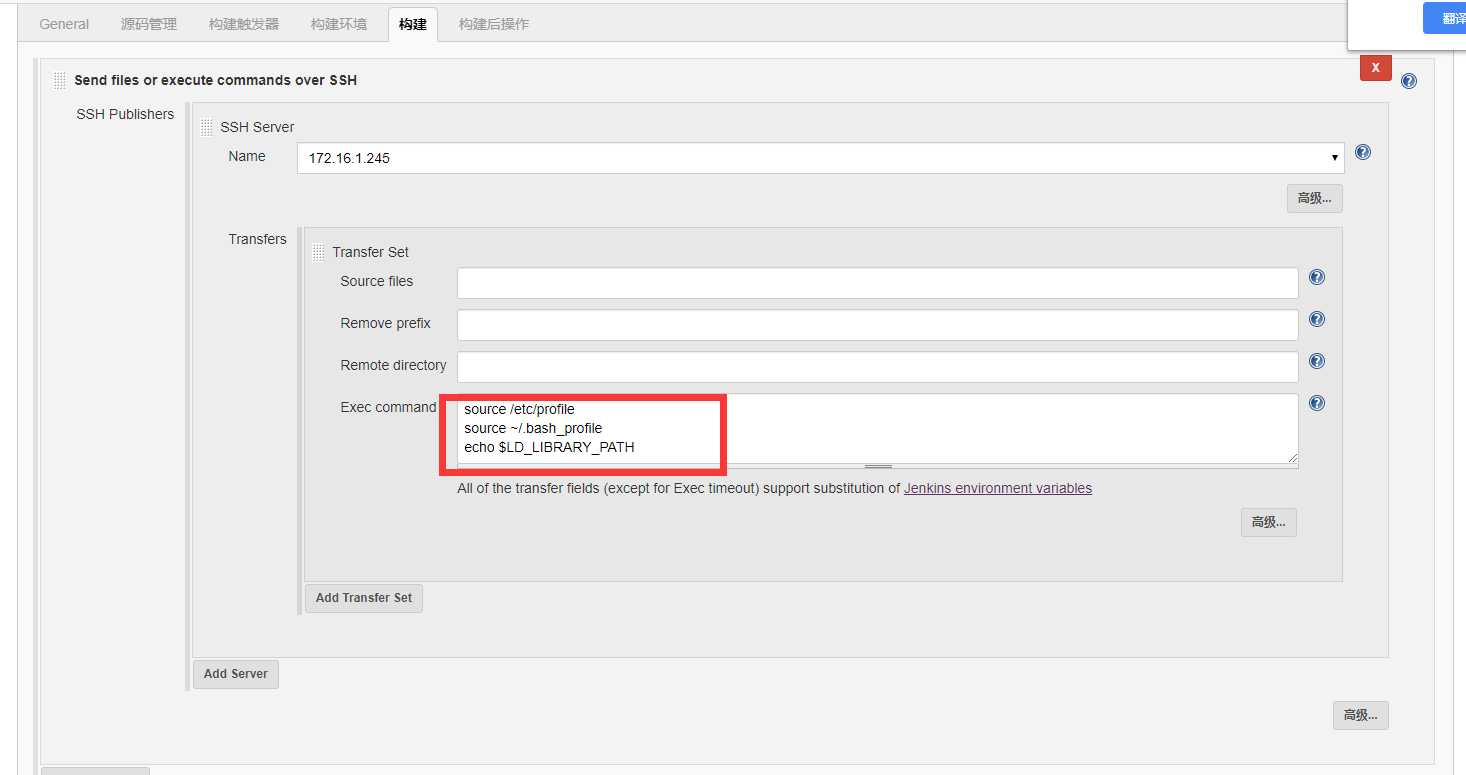Switch to the 构建环境 tab
1466x775 pixels.
tap(338, 24)
